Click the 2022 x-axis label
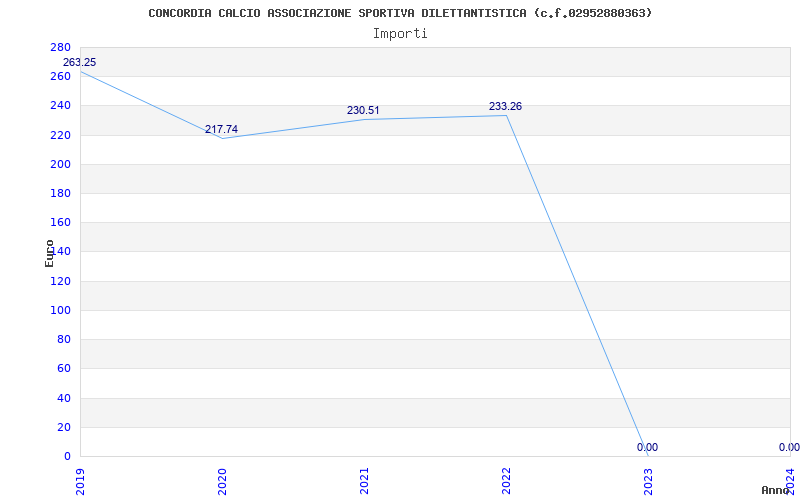Image resolution: width=800 pixels, height=500 pixels. 506,482
